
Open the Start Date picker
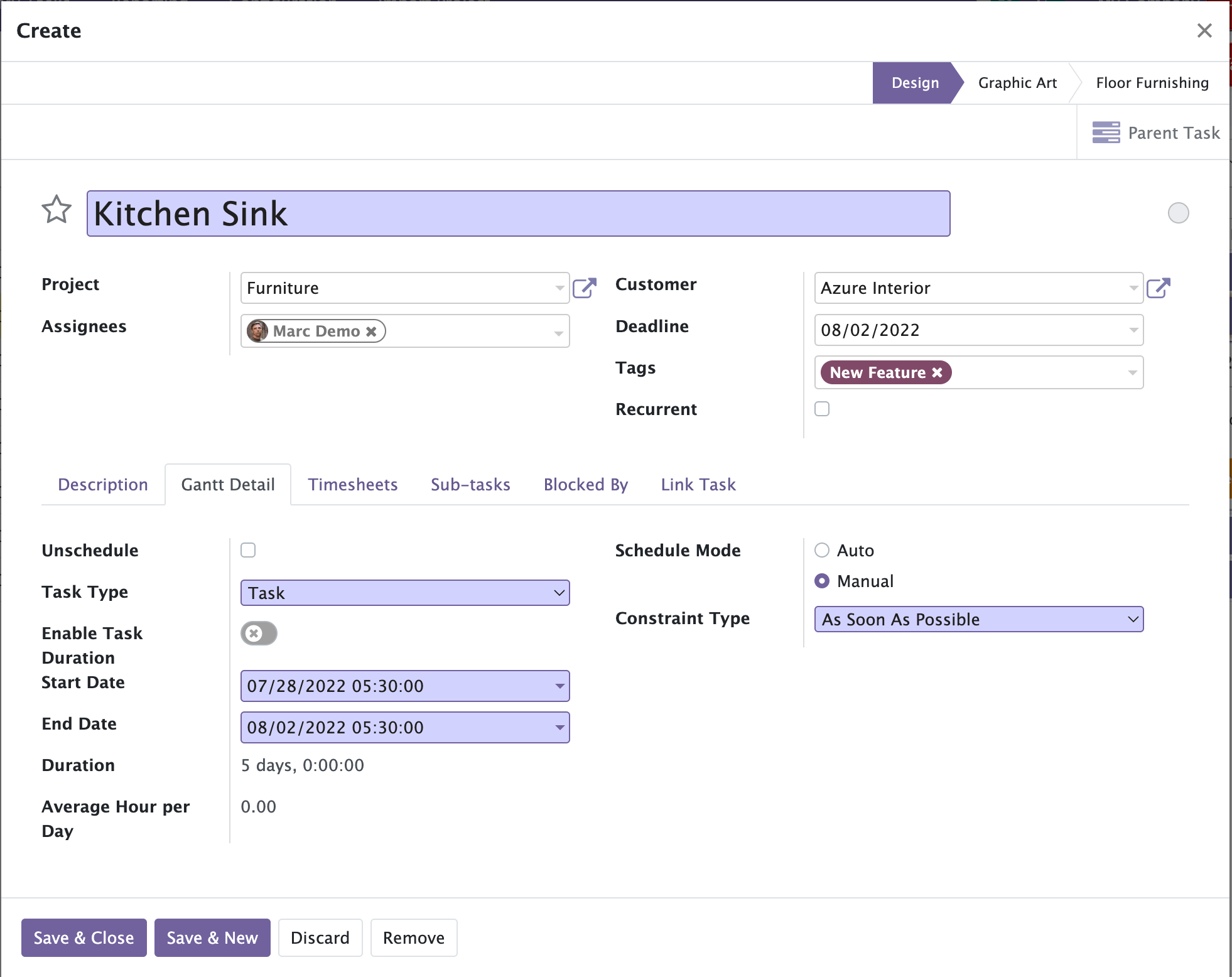click(x=405, y=686)
